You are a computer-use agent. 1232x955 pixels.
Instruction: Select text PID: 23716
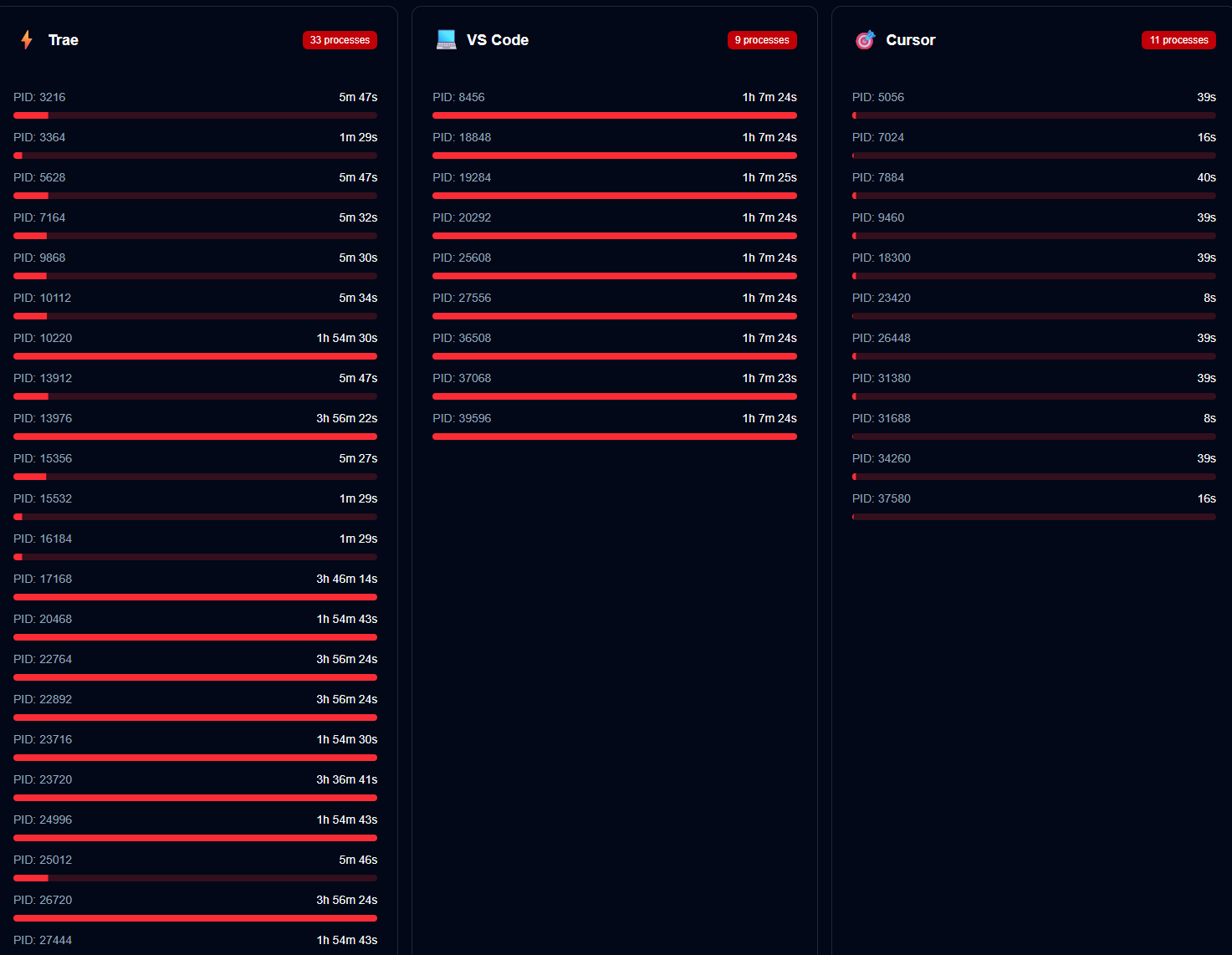pyautogui.click(x=43, y=739)
